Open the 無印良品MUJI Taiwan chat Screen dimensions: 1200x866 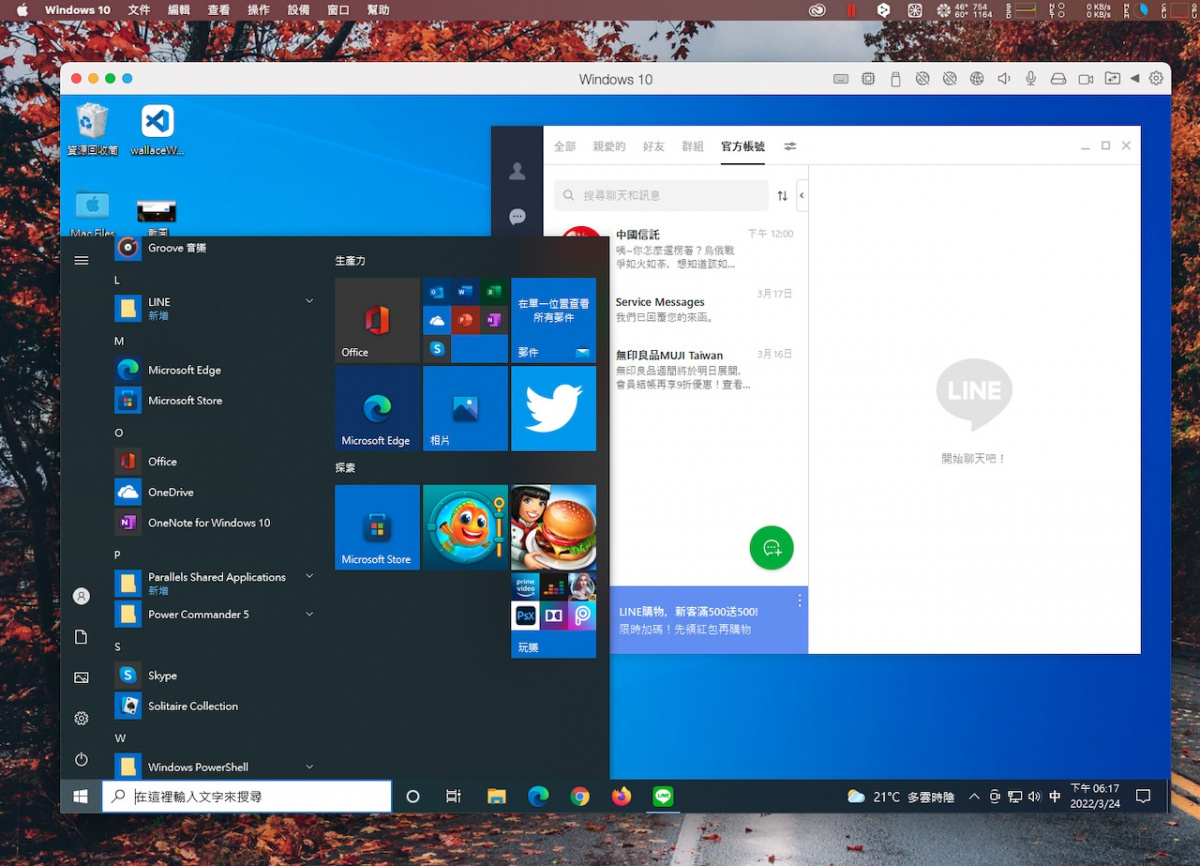(675, 369)
